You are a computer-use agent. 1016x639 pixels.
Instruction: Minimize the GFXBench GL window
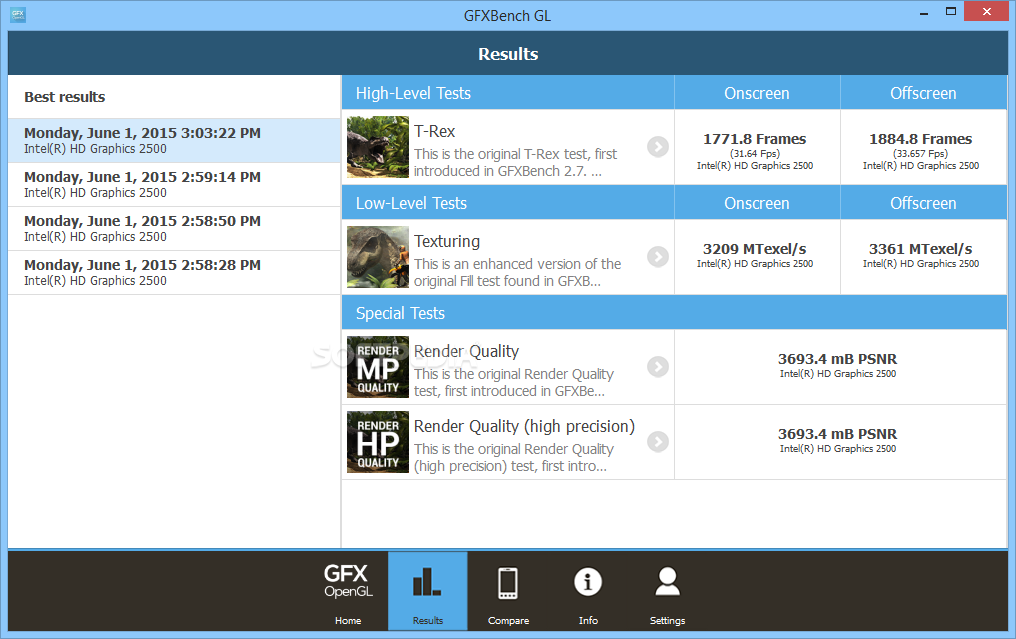(x=924, y=12)
